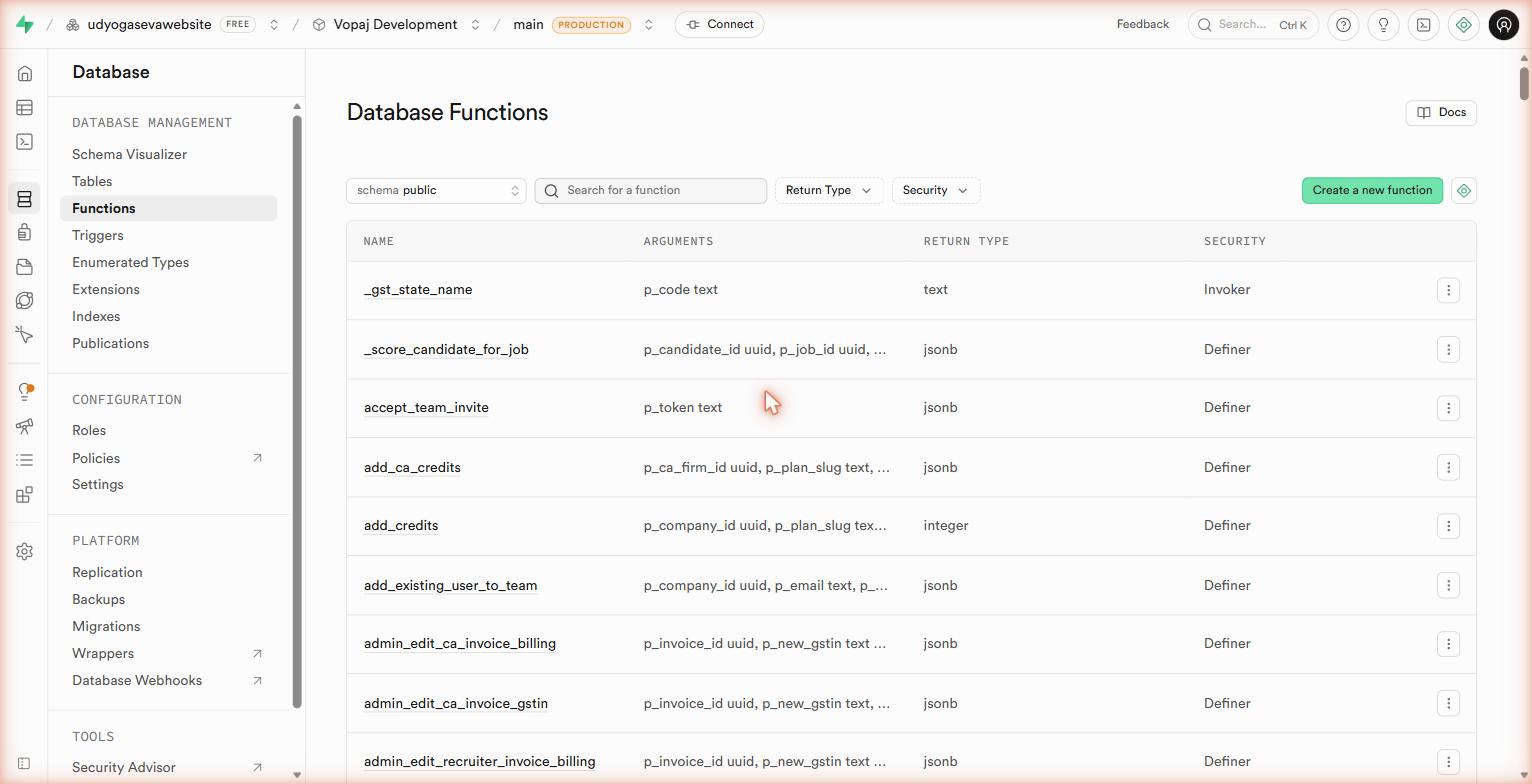The width and height of the screenshot is (1532, 784).
Task: Open Migrations under Platform
Action: (x=106, y=627)
